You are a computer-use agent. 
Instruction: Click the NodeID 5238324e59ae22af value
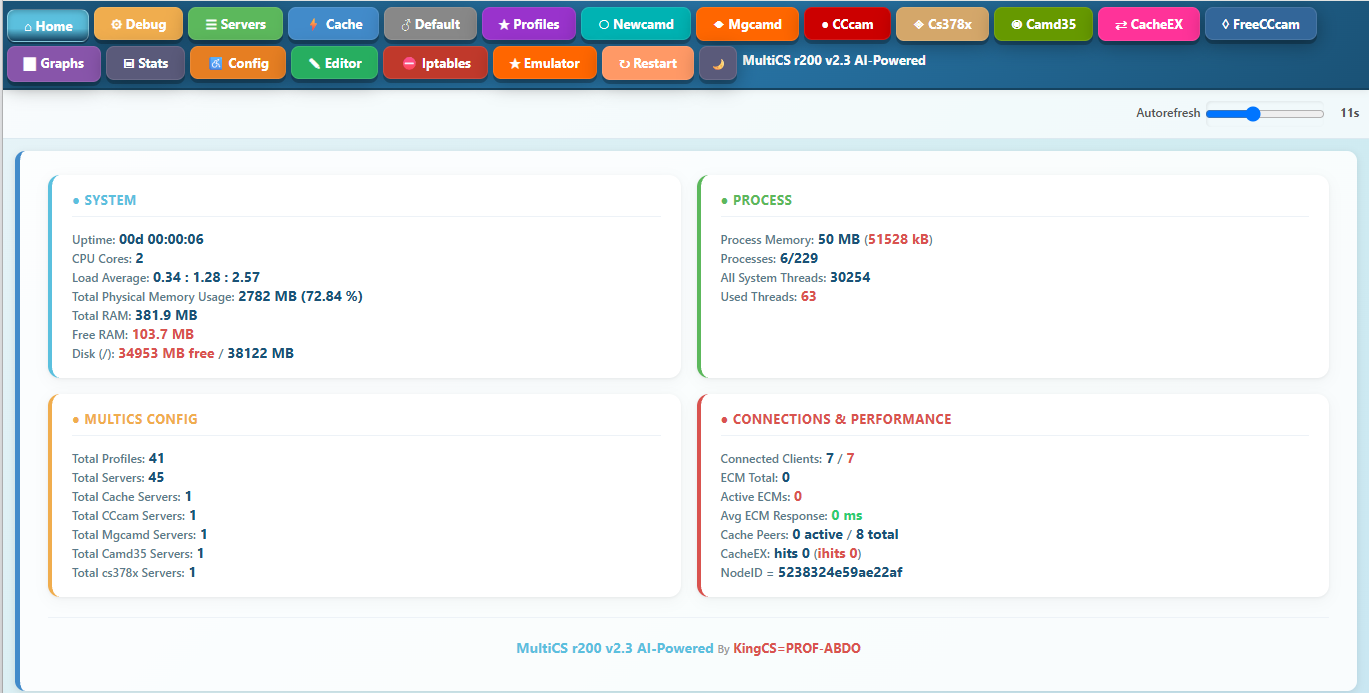tap(841, 573)
